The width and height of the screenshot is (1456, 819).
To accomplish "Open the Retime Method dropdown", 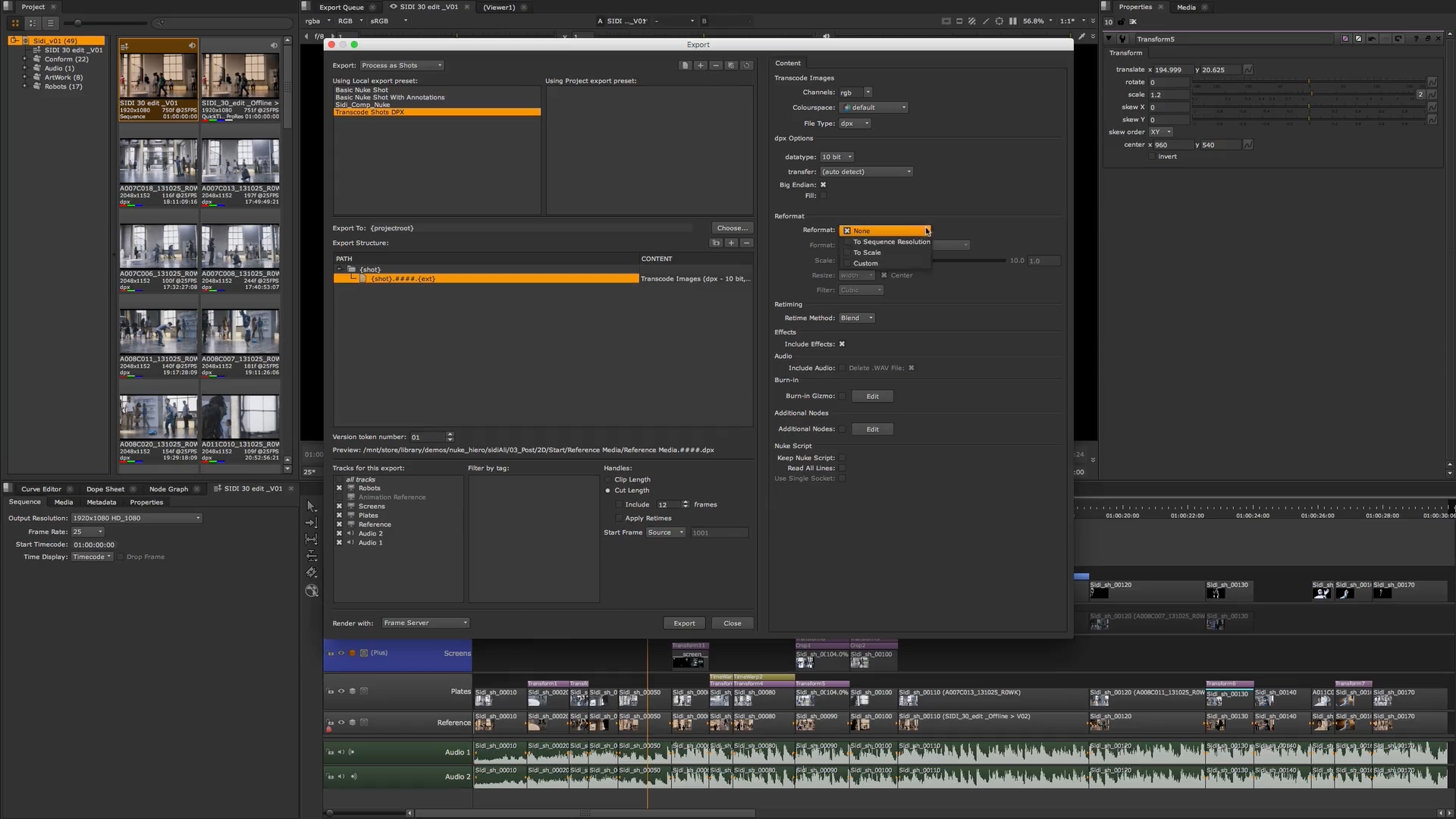I will [x=856, y=318].
